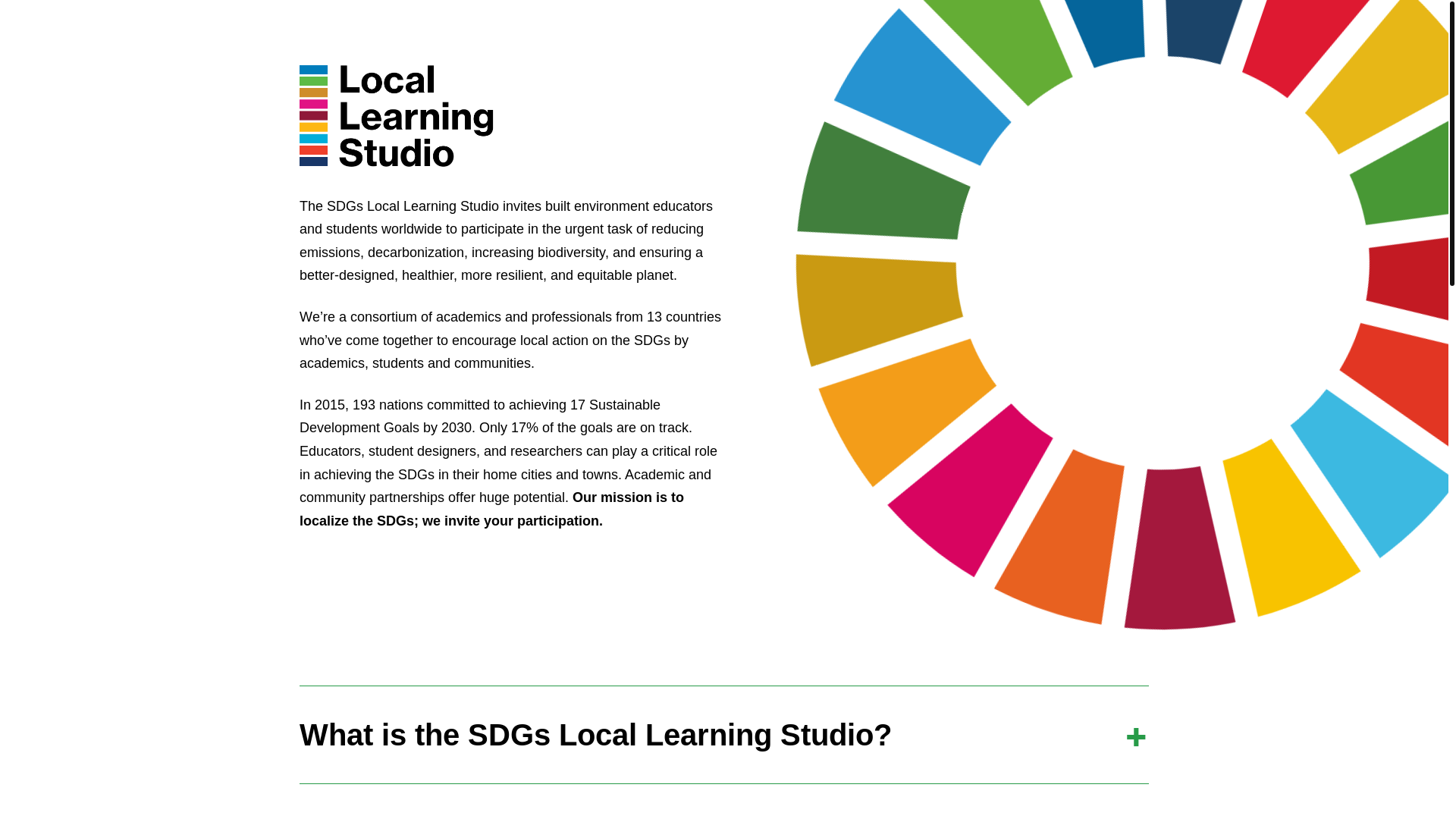Click 'Our mission is to localize the SDGs' text
This screenshot has width=1456, height=819.
coord(491,510)
